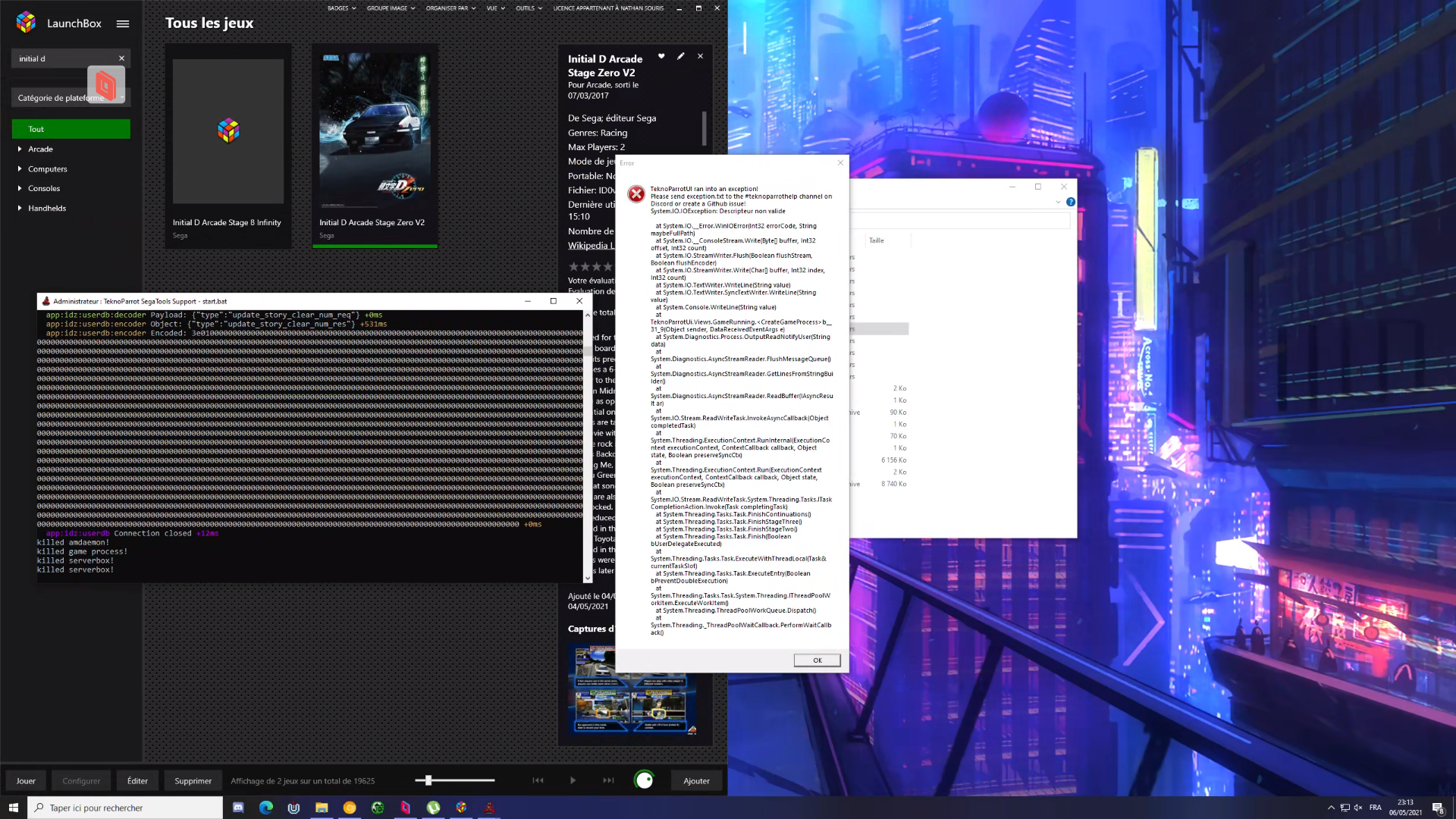Click the red error icon in the dialog
The height and width of the screenshot is (819, 1456).
[636, 195]
